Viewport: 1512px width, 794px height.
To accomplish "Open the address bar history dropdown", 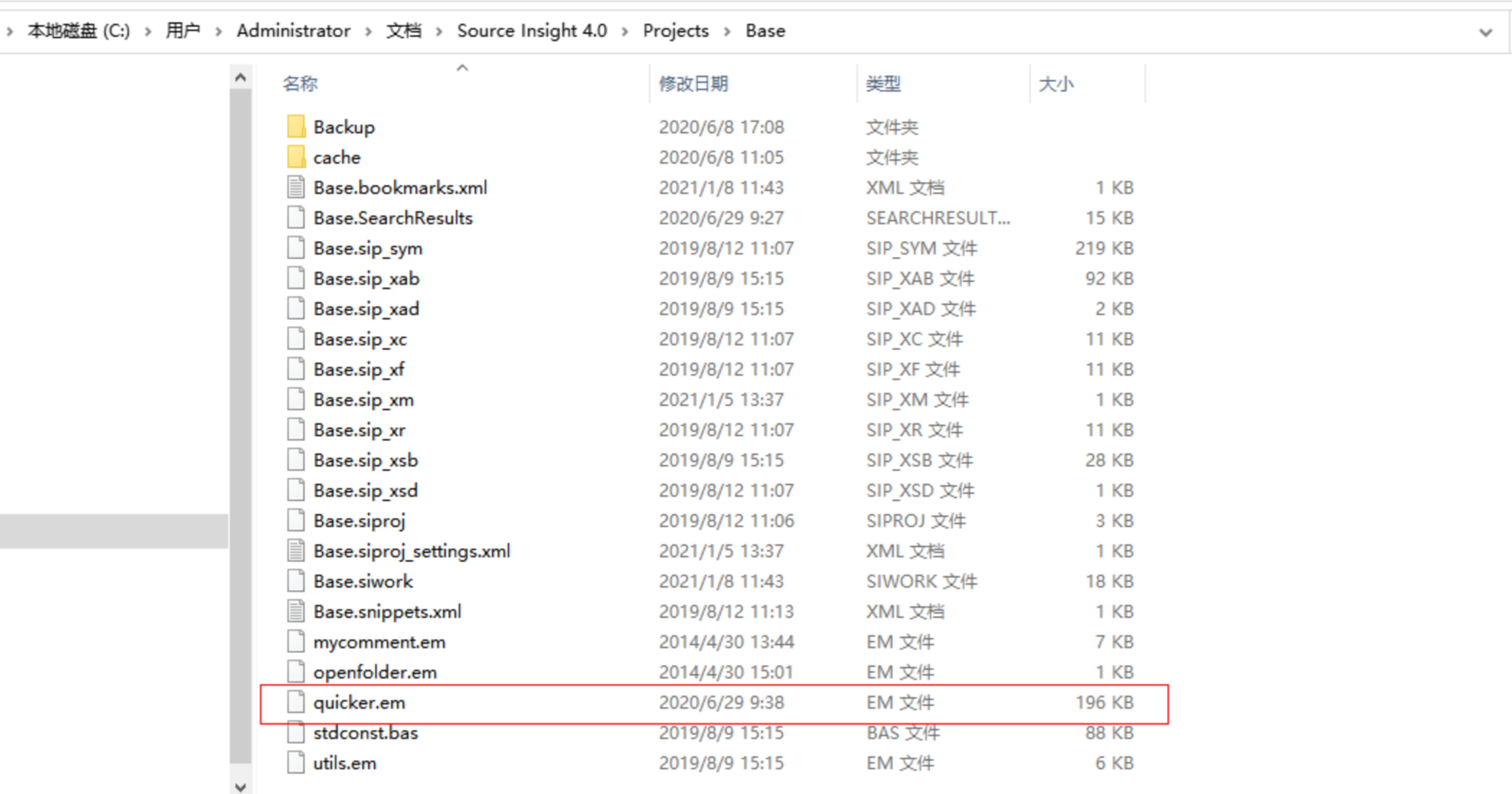I will pyautogui.click(x=1485, y=32).
